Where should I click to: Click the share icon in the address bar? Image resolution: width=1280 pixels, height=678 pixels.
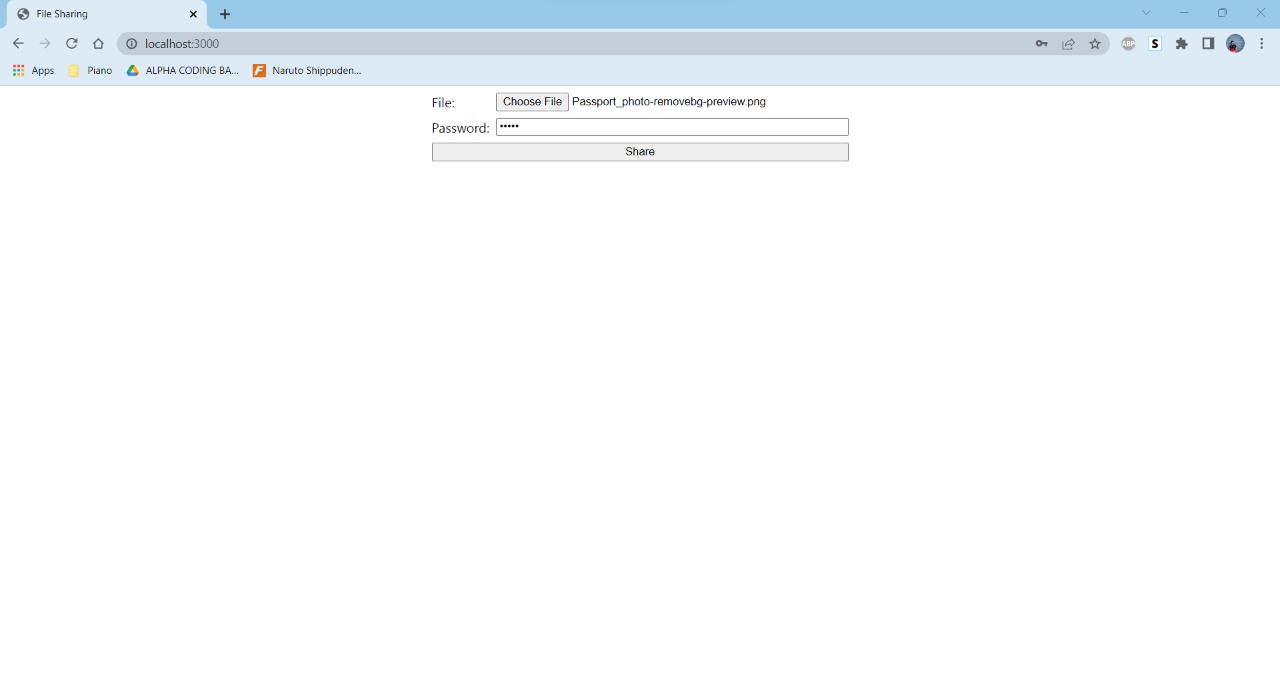click(x=1068, y=43)
